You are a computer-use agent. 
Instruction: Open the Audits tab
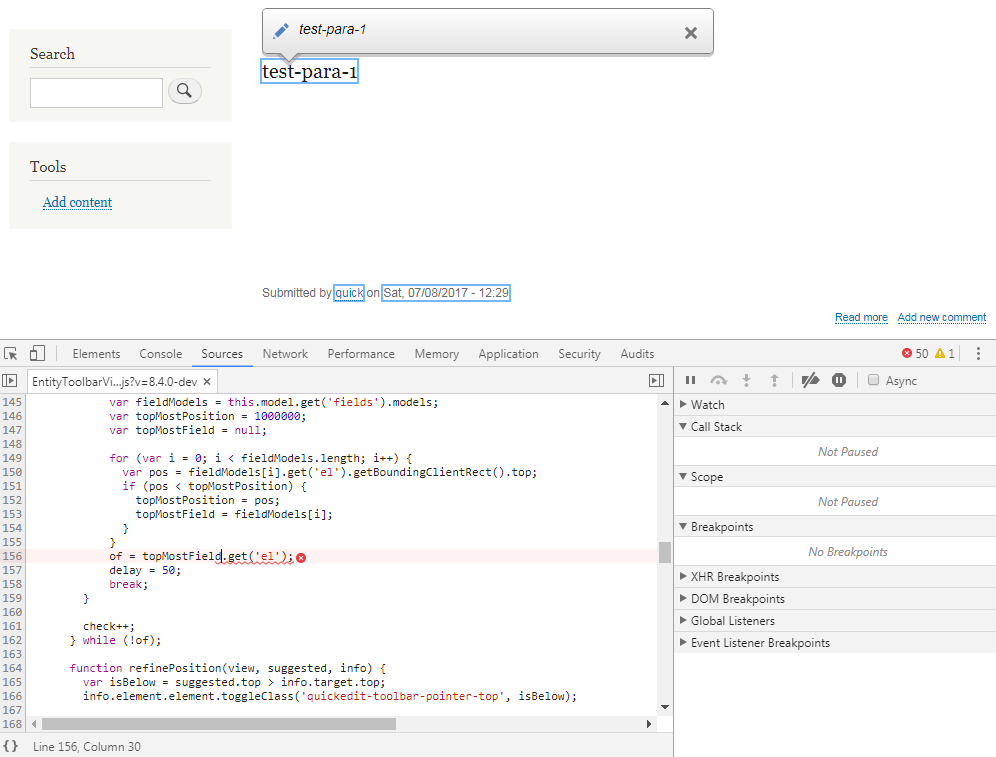[x=637, y=354]
